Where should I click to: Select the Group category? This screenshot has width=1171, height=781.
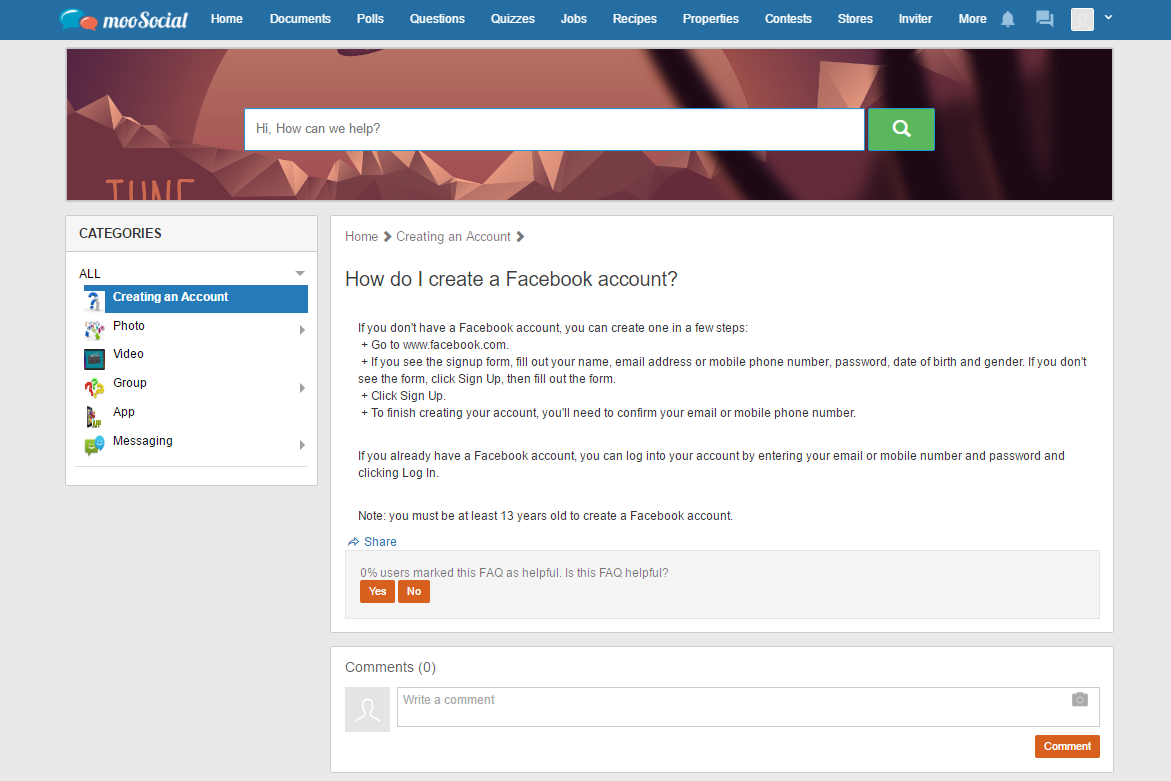[x=130, y=383]
